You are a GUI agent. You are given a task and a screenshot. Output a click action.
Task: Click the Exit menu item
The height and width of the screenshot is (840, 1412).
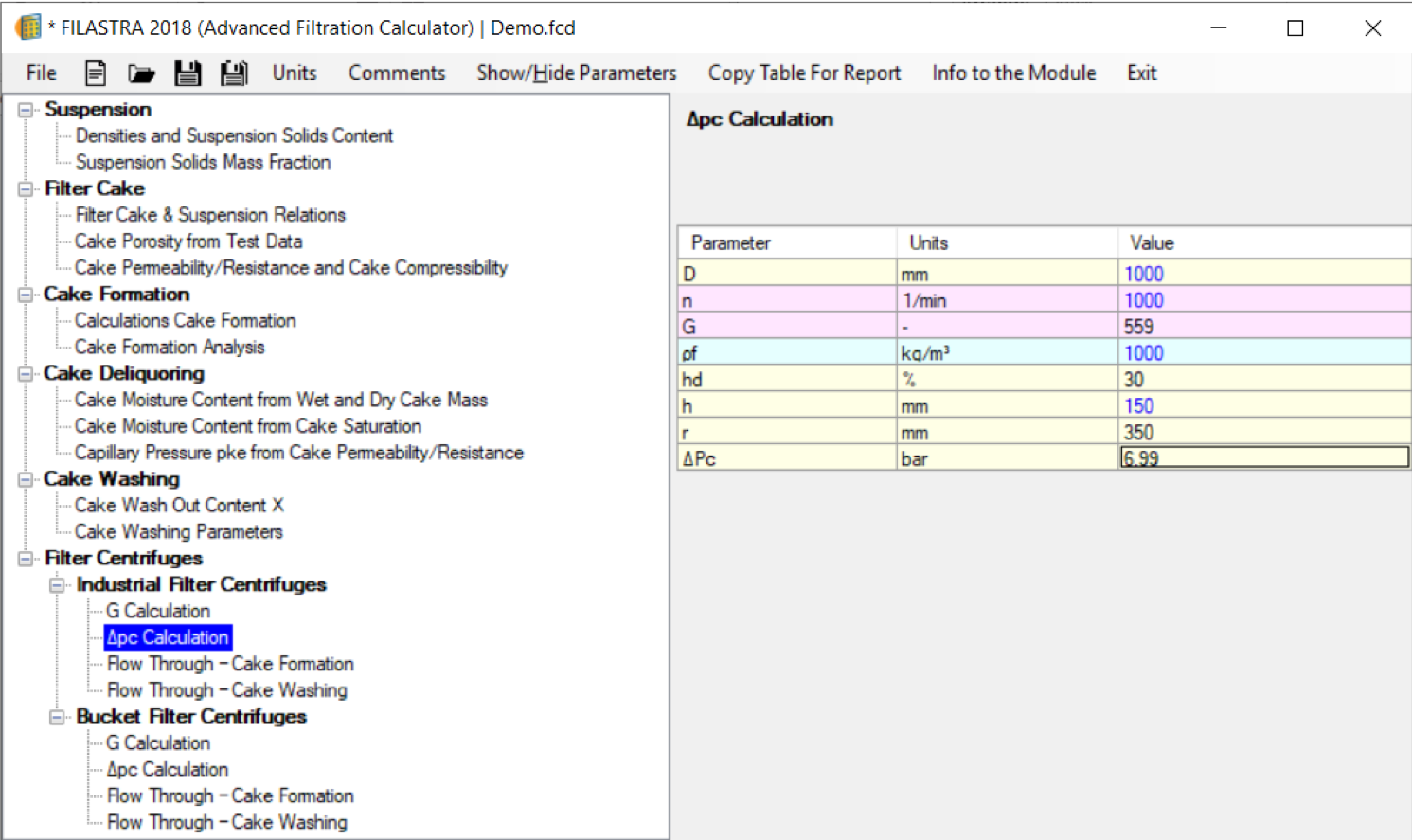[x=1141, y=73]
